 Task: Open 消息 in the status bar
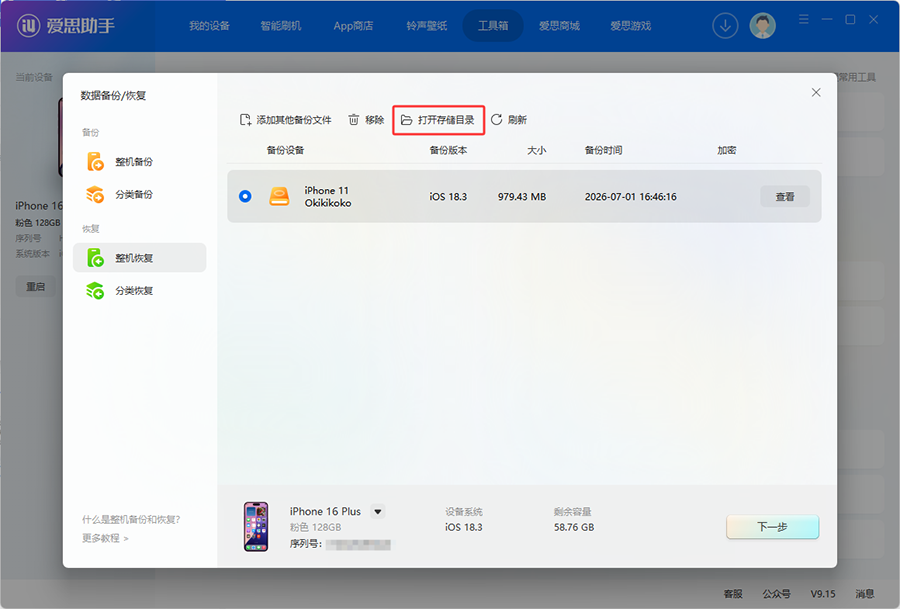click(x=865, y=594)
